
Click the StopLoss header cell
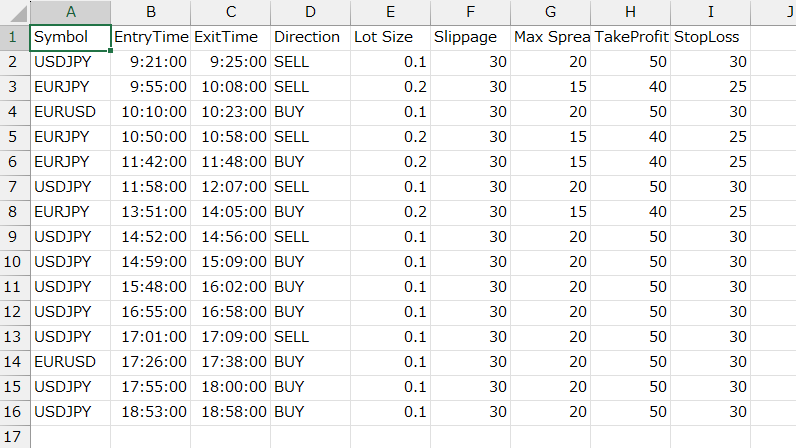710,37
